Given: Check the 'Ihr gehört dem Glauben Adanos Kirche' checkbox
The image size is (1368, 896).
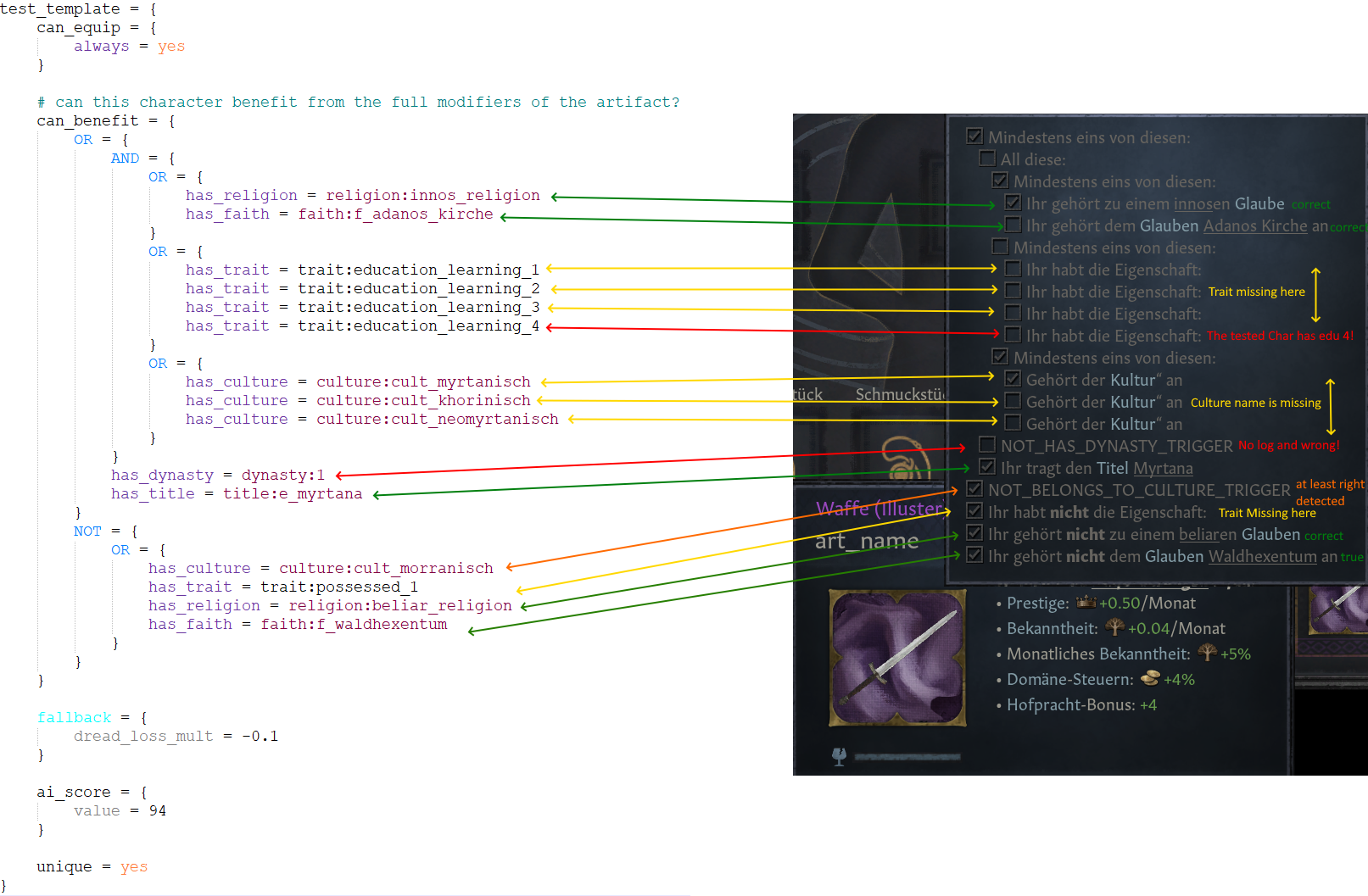Looking at the screenshot, I should 1012,225.
